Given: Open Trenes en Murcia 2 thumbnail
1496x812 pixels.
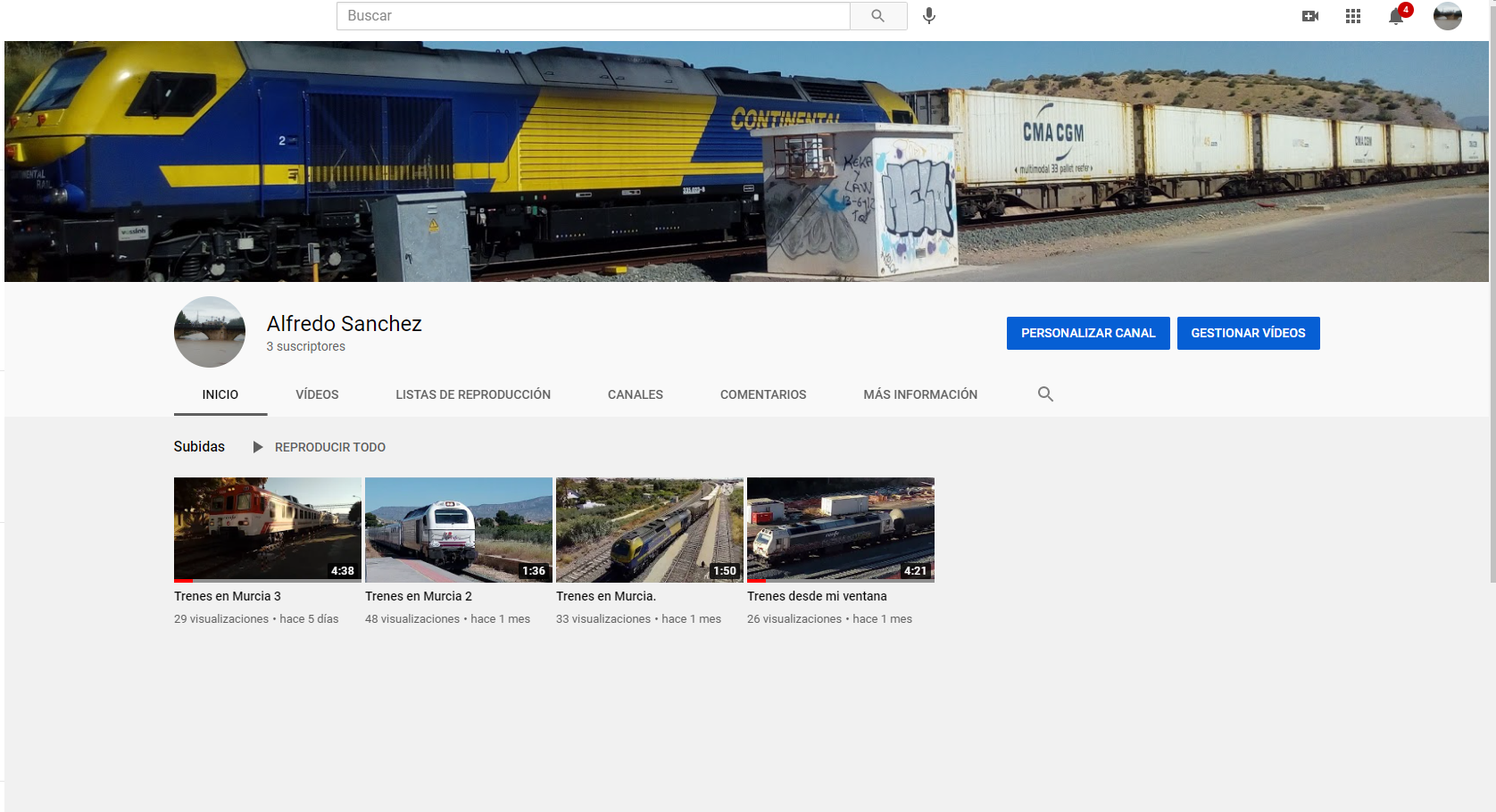Looking at the screenshot, I should pos(459,530).
